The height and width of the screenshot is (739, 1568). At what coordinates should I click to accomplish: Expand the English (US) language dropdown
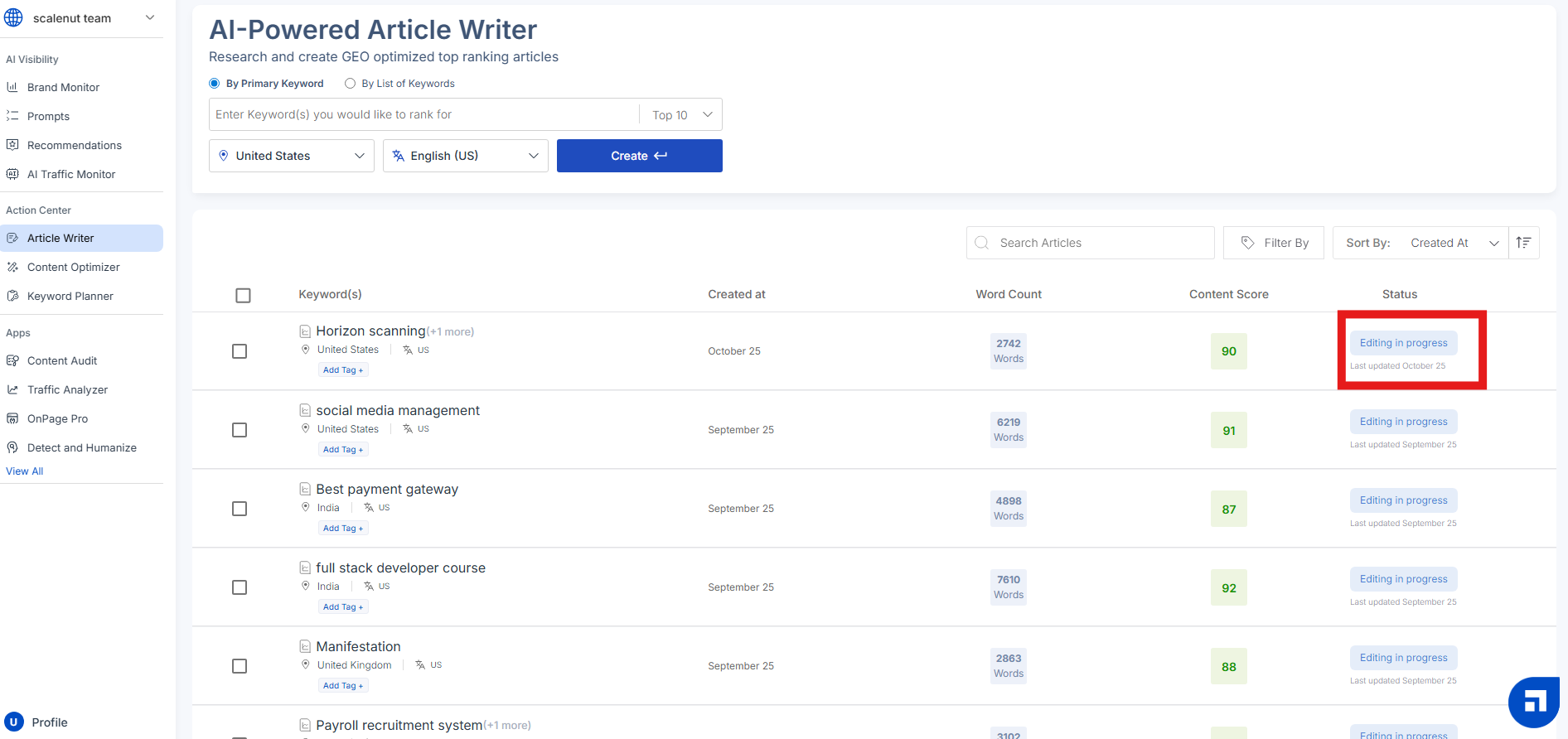pos(465,156)
